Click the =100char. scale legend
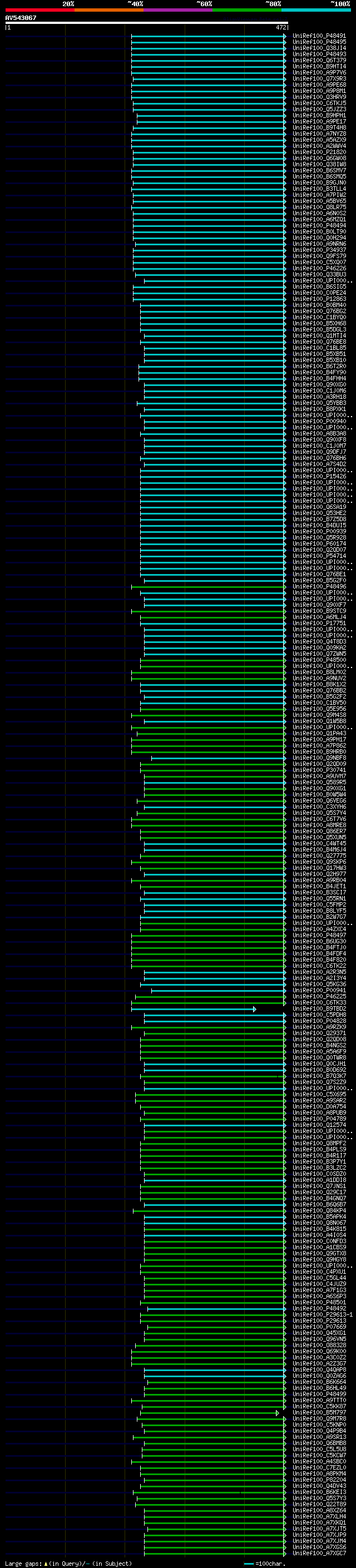This screenshot has width=356, height=1568. [265, 1563]
